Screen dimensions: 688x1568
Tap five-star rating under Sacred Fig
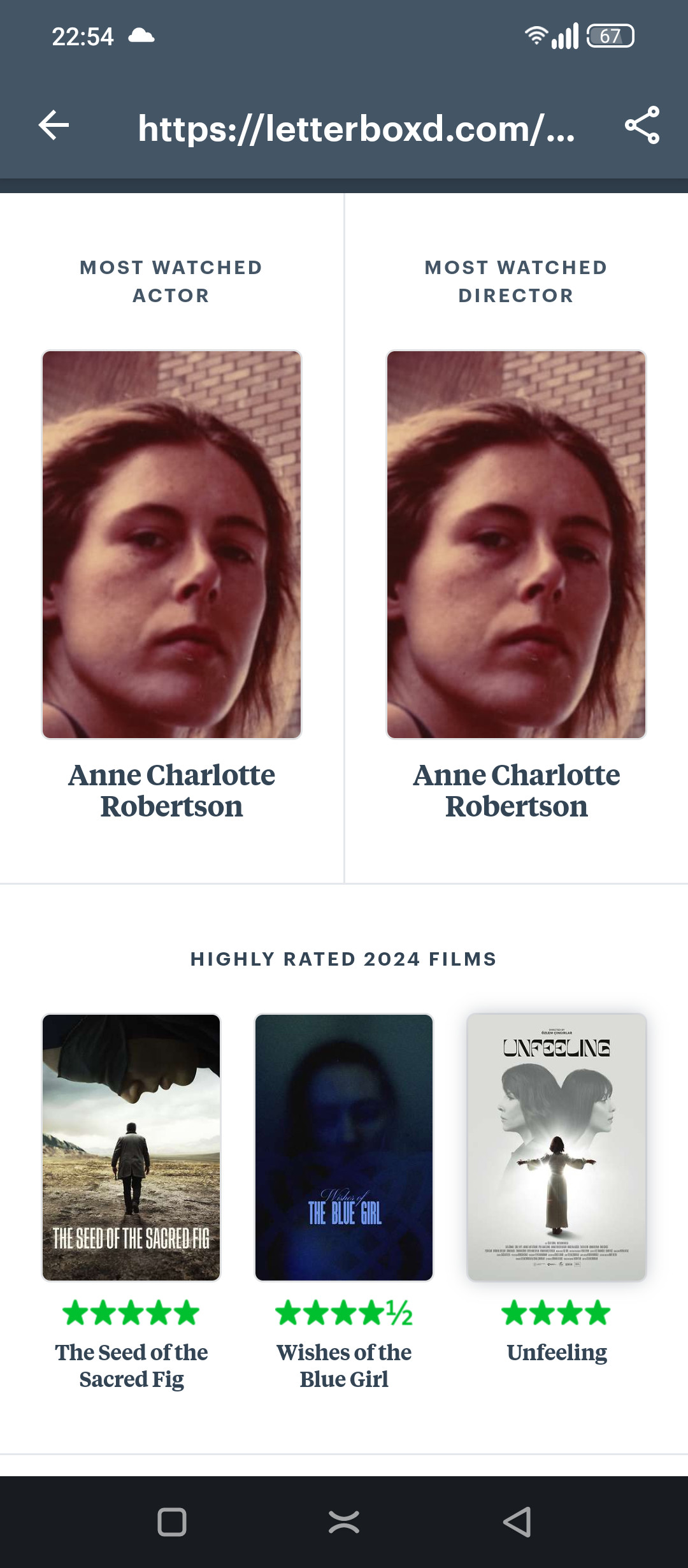[131, 1312]
